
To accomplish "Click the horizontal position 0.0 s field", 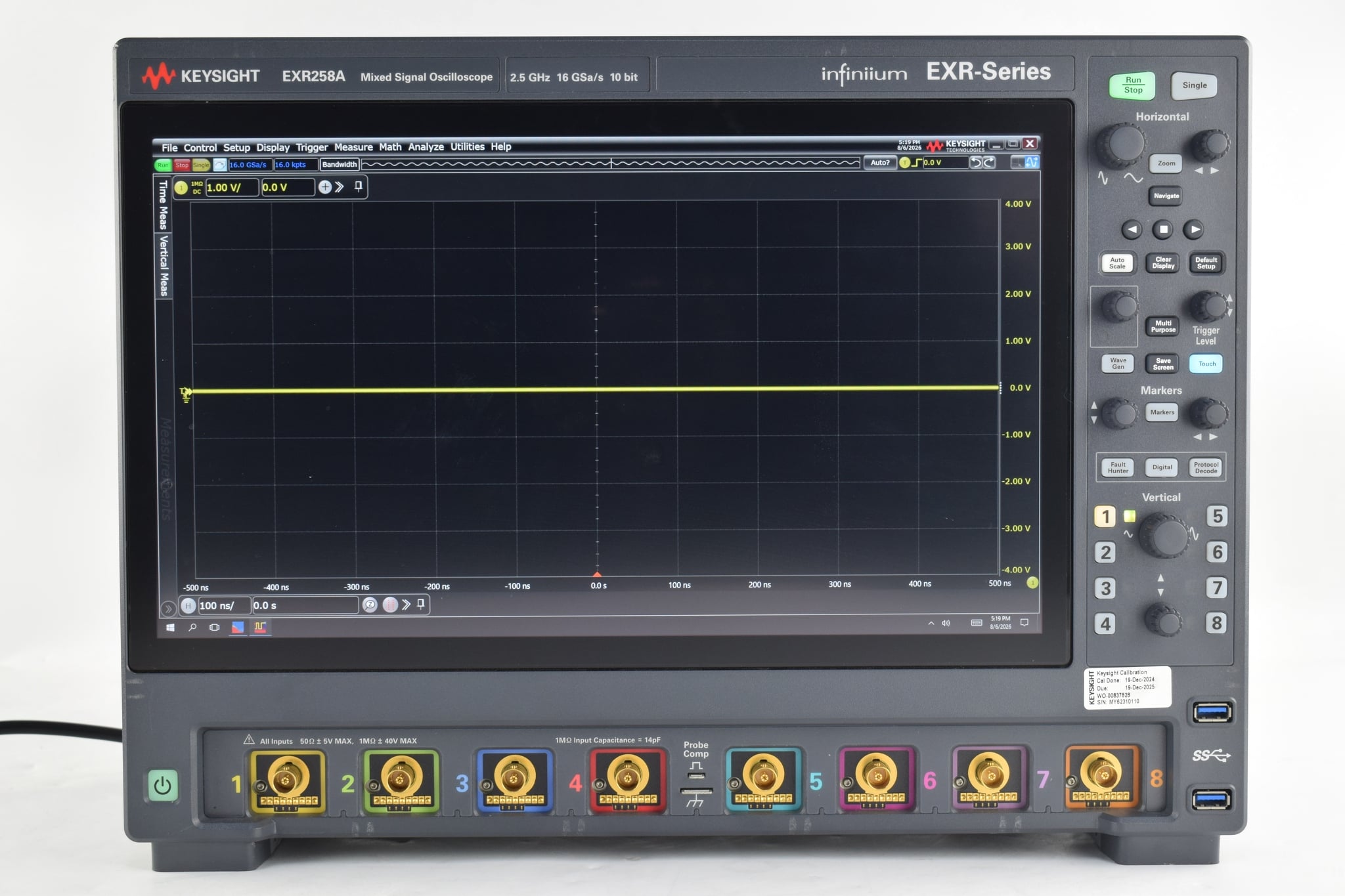I will 305,605.
